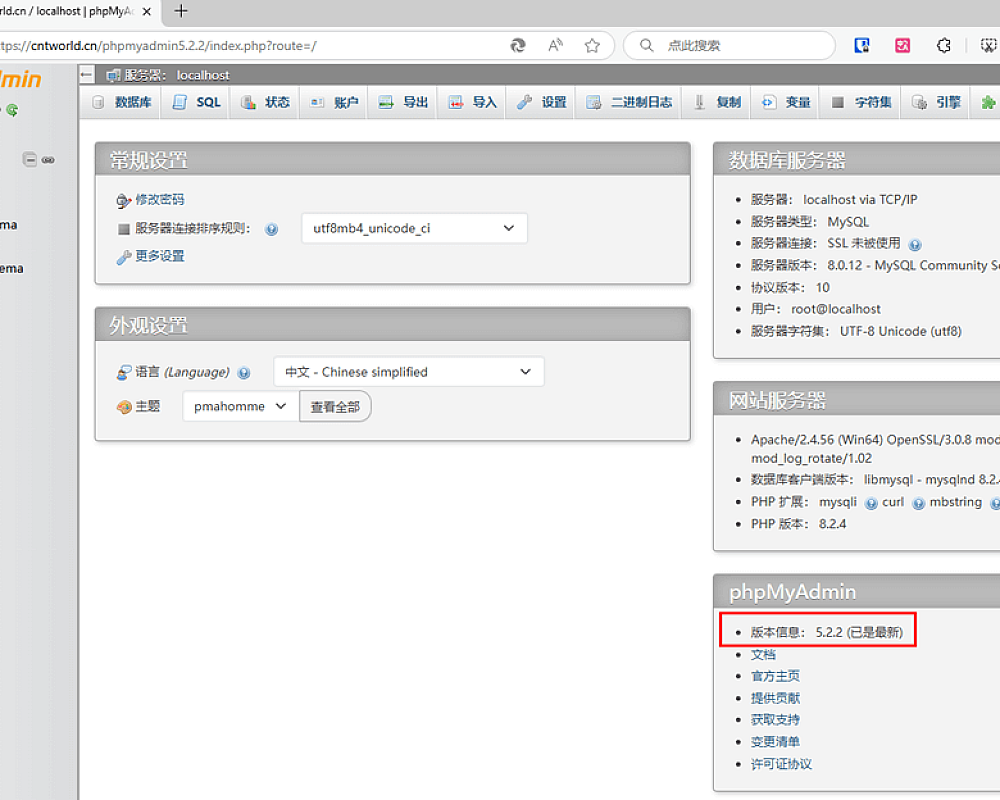The width and height of the screenshot is (1000, 800).
Task: Open the 二进制日志 tab
Action: coord(630,102)
